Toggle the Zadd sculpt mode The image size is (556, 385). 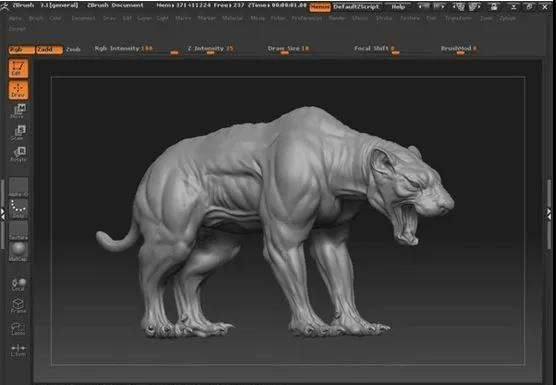tap(50, 50)
